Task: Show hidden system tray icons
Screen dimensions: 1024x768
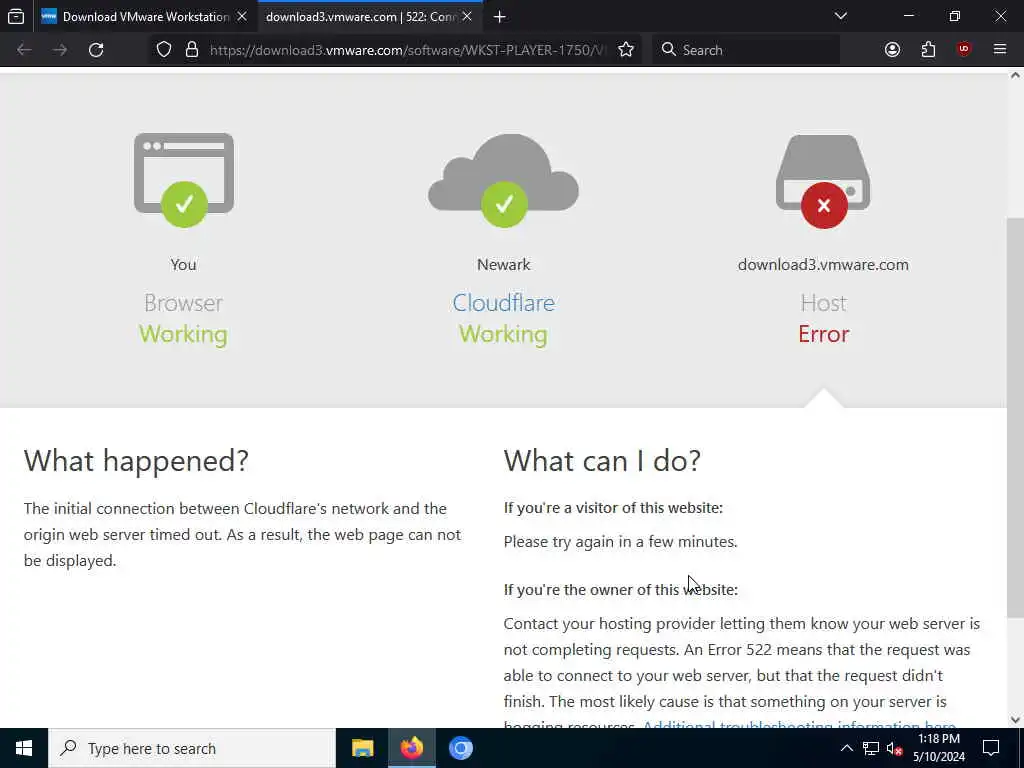Action: click(846, 748)
